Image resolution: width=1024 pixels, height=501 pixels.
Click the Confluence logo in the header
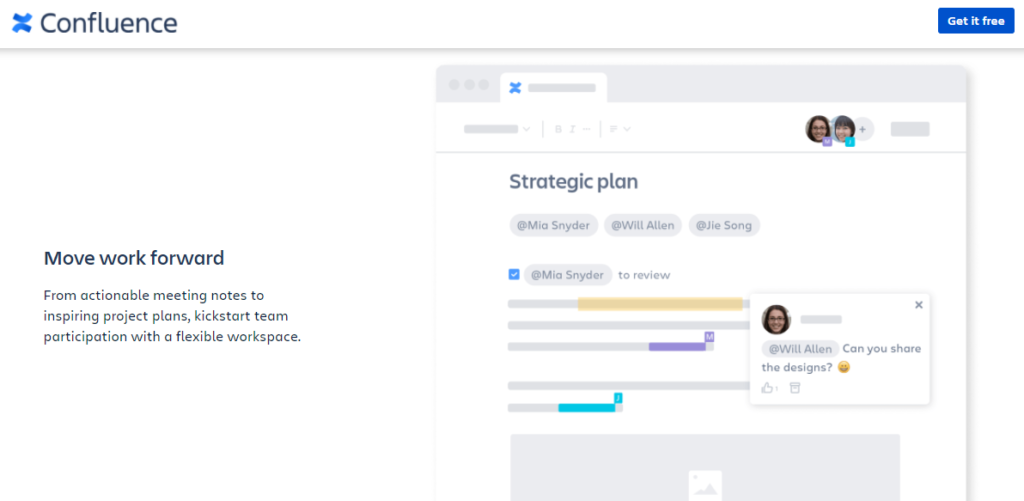95,23
